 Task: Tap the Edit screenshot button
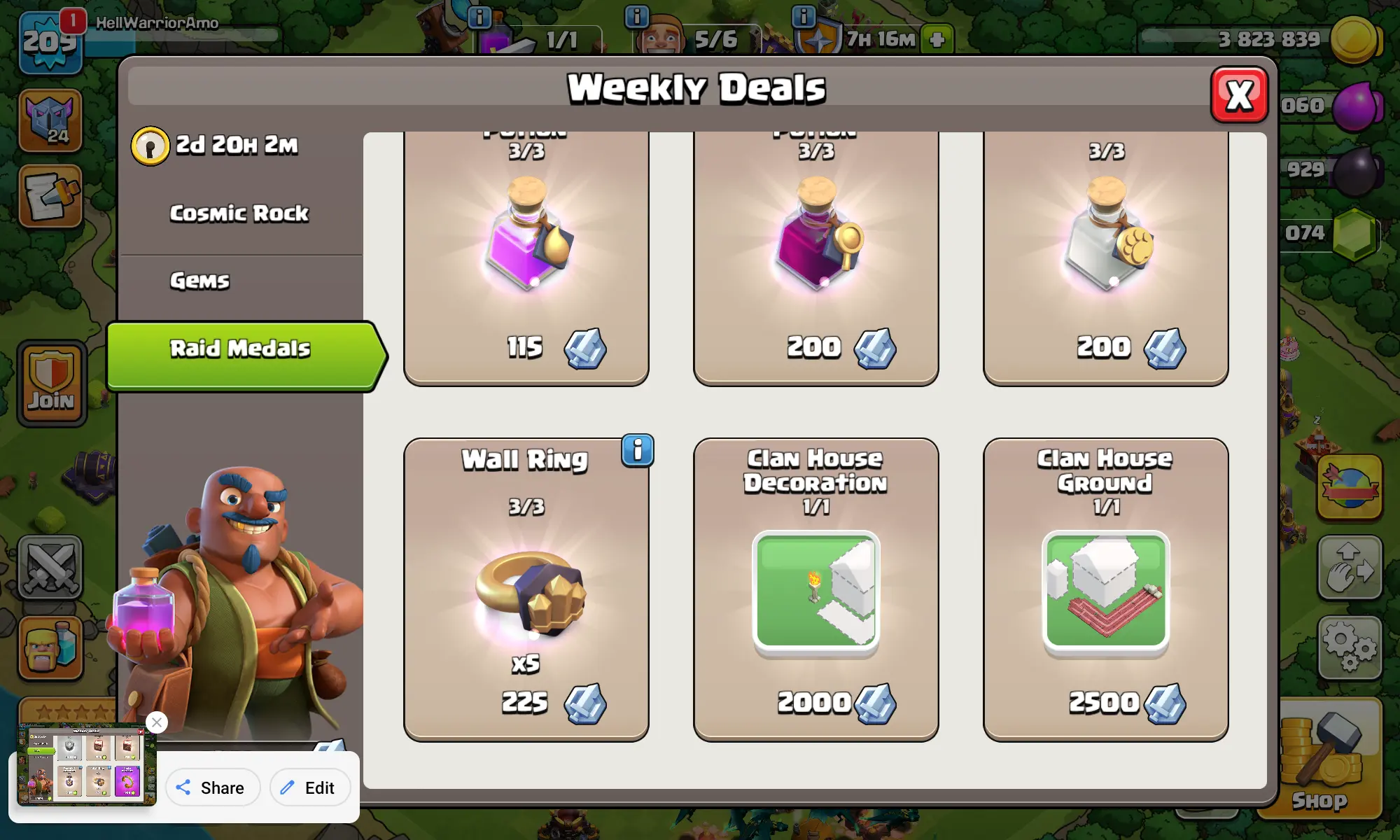pyautogui.click(x=309, y=787)
